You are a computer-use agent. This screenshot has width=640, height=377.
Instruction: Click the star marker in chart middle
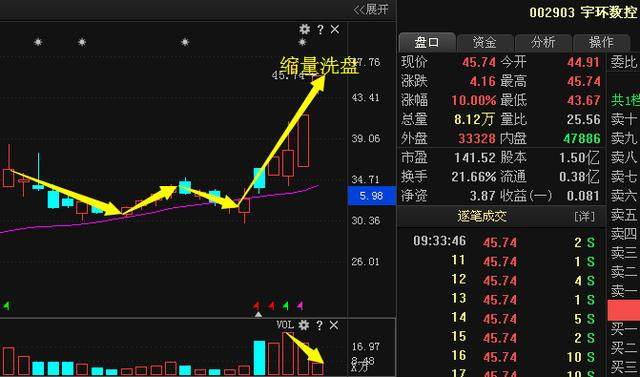185,42
